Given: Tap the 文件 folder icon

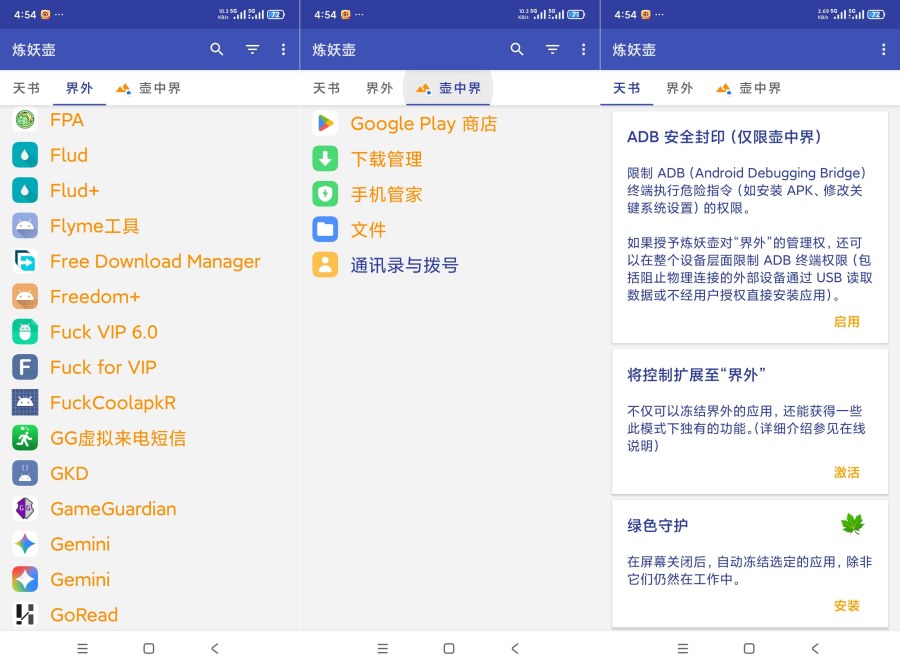Looking at the screenshot, I should (325, 230).
